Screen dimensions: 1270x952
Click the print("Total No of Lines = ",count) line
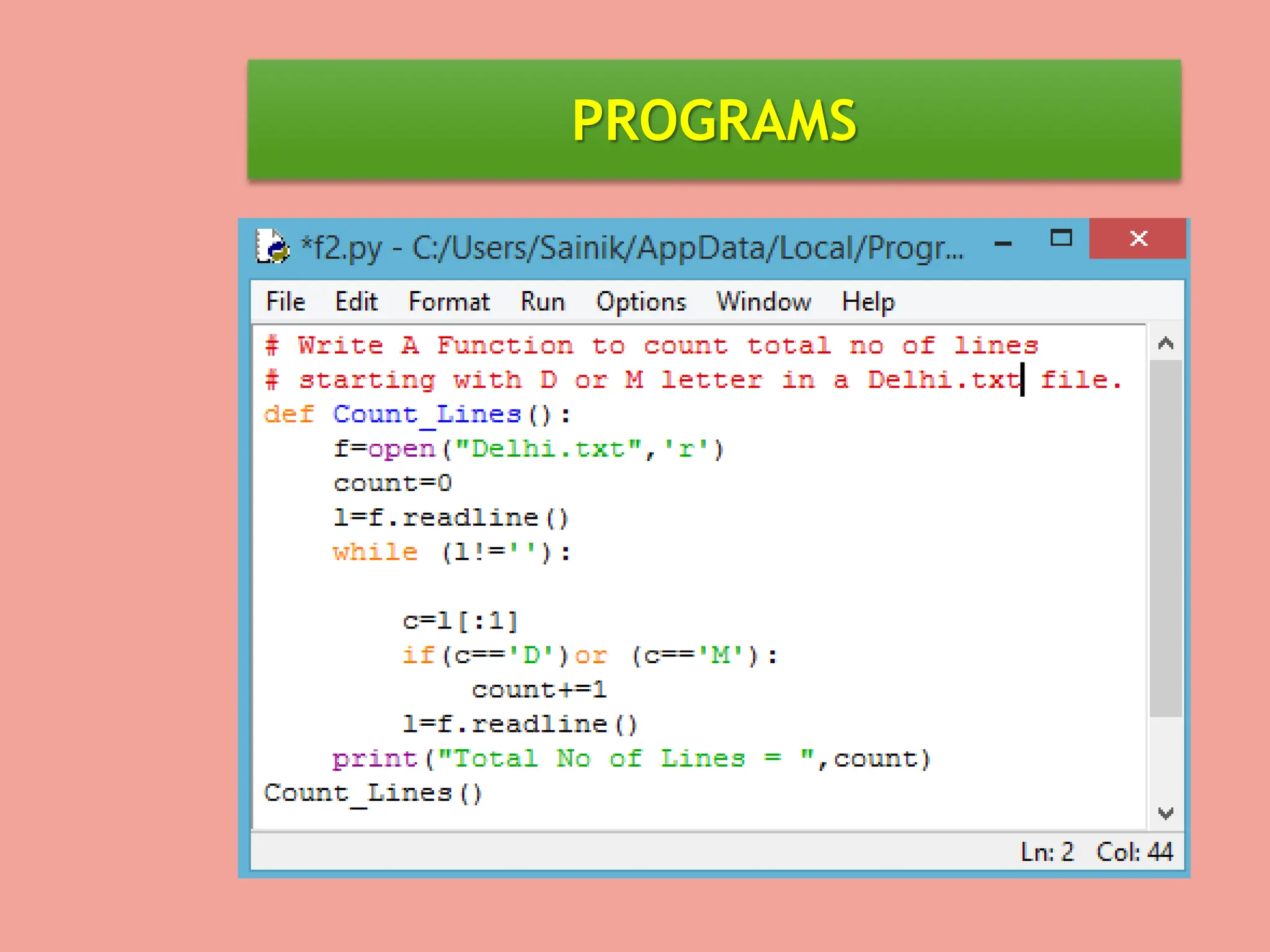(x=631, y=759)
